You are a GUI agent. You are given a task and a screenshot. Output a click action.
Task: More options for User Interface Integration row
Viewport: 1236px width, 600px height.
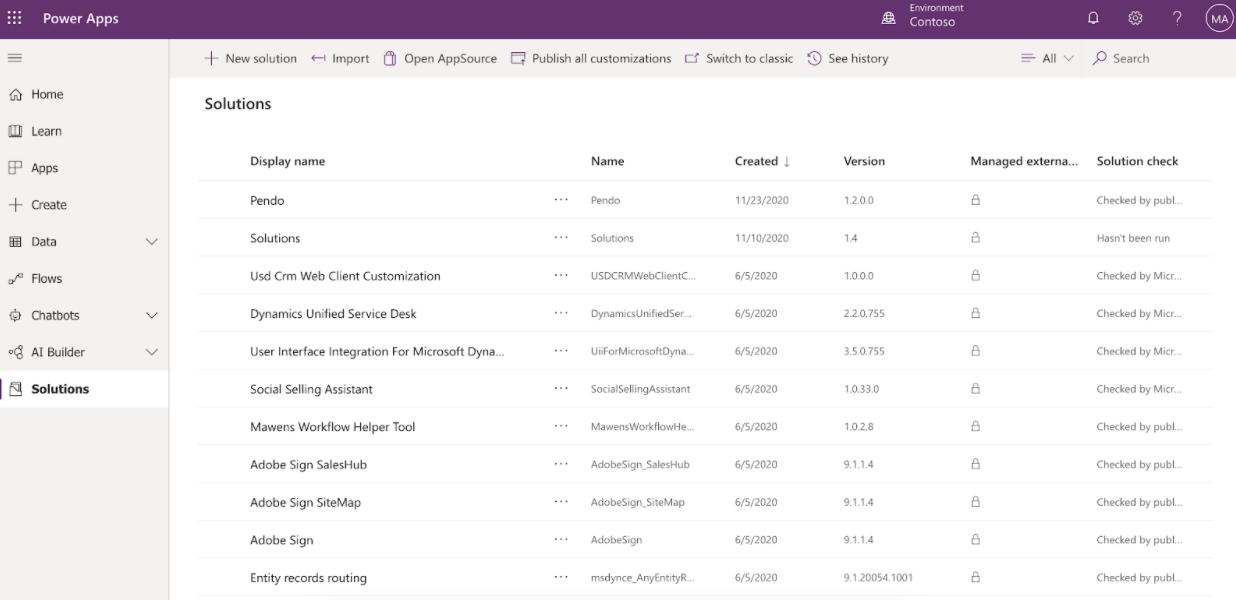point(561,351)
